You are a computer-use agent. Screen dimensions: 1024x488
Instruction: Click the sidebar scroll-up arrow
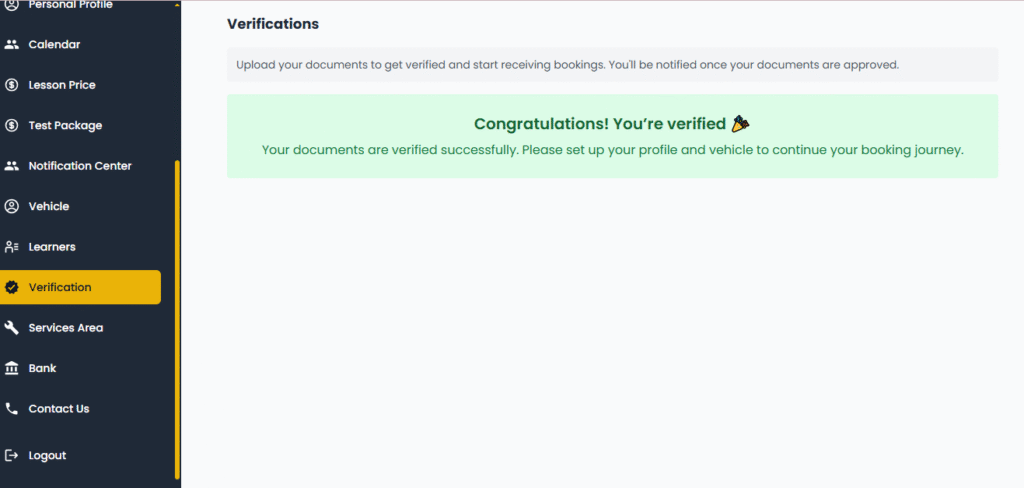tap(177, 5)
